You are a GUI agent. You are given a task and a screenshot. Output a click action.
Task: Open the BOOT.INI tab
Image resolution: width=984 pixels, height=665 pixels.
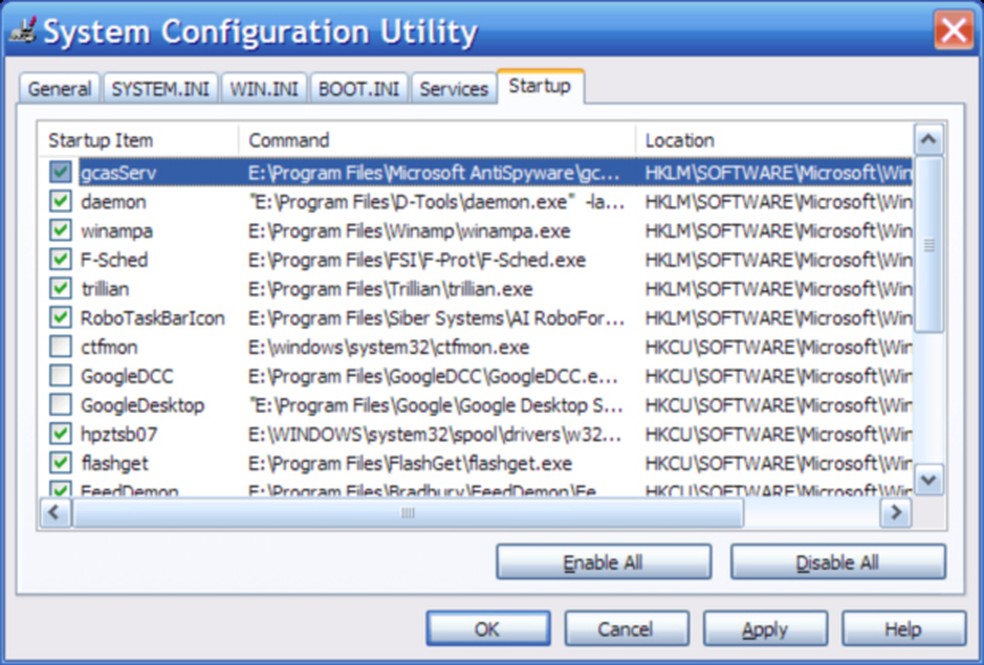click(x=359, y=89)
